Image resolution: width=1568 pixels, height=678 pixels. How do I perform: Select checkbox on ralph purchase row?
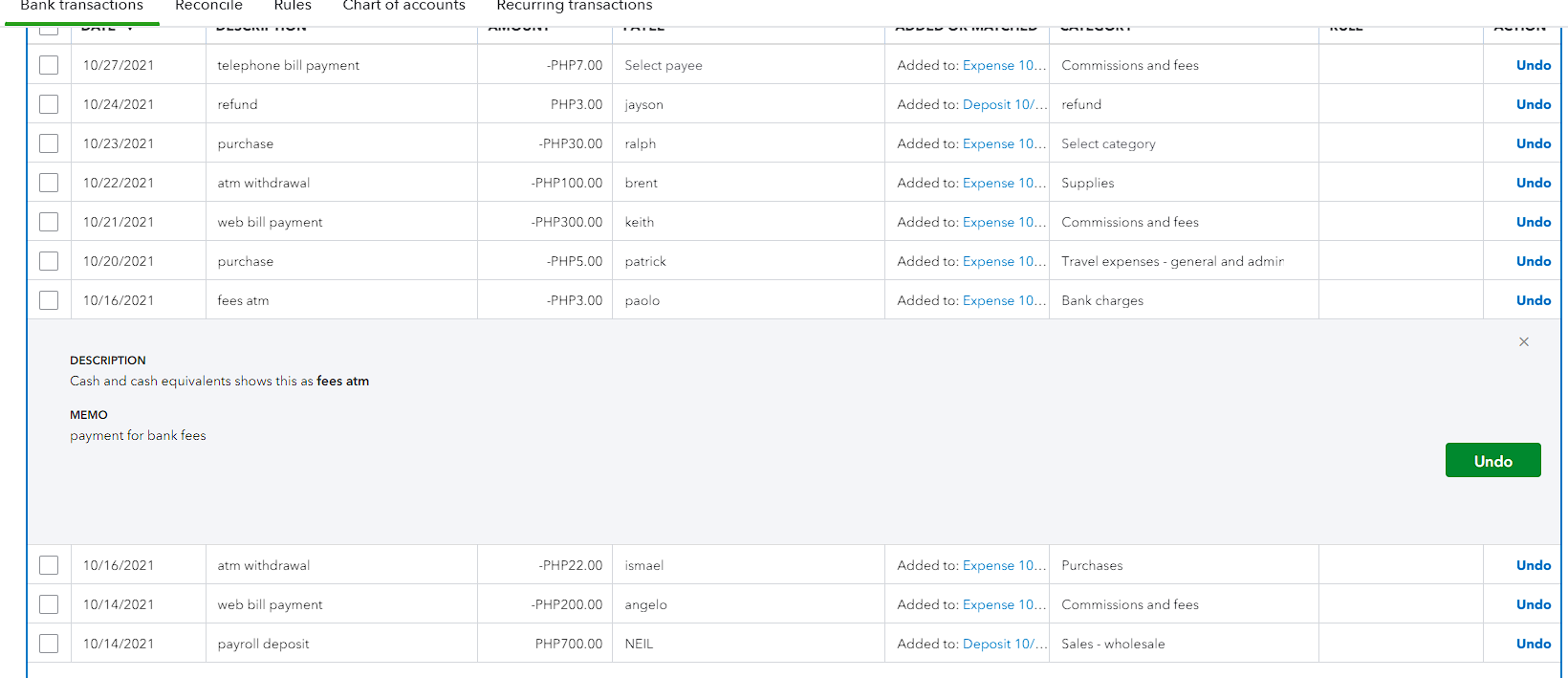click(x=49, y=143)
